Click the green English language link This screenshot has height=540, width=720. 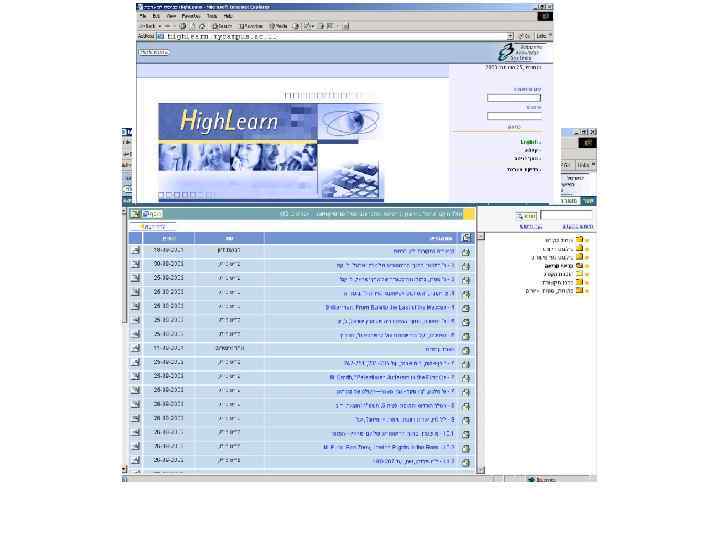click(x=530, y=142)
